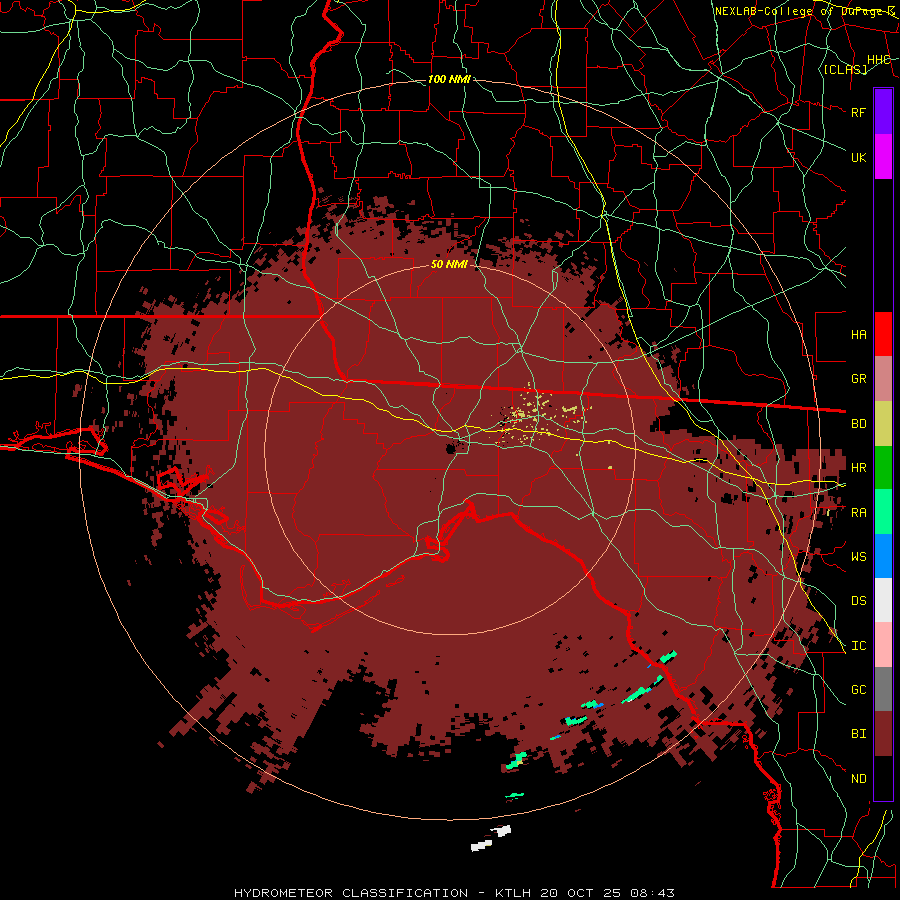The image size is (900, 900).
Task: Click the BI legend label
Action: tap(858, 734)
